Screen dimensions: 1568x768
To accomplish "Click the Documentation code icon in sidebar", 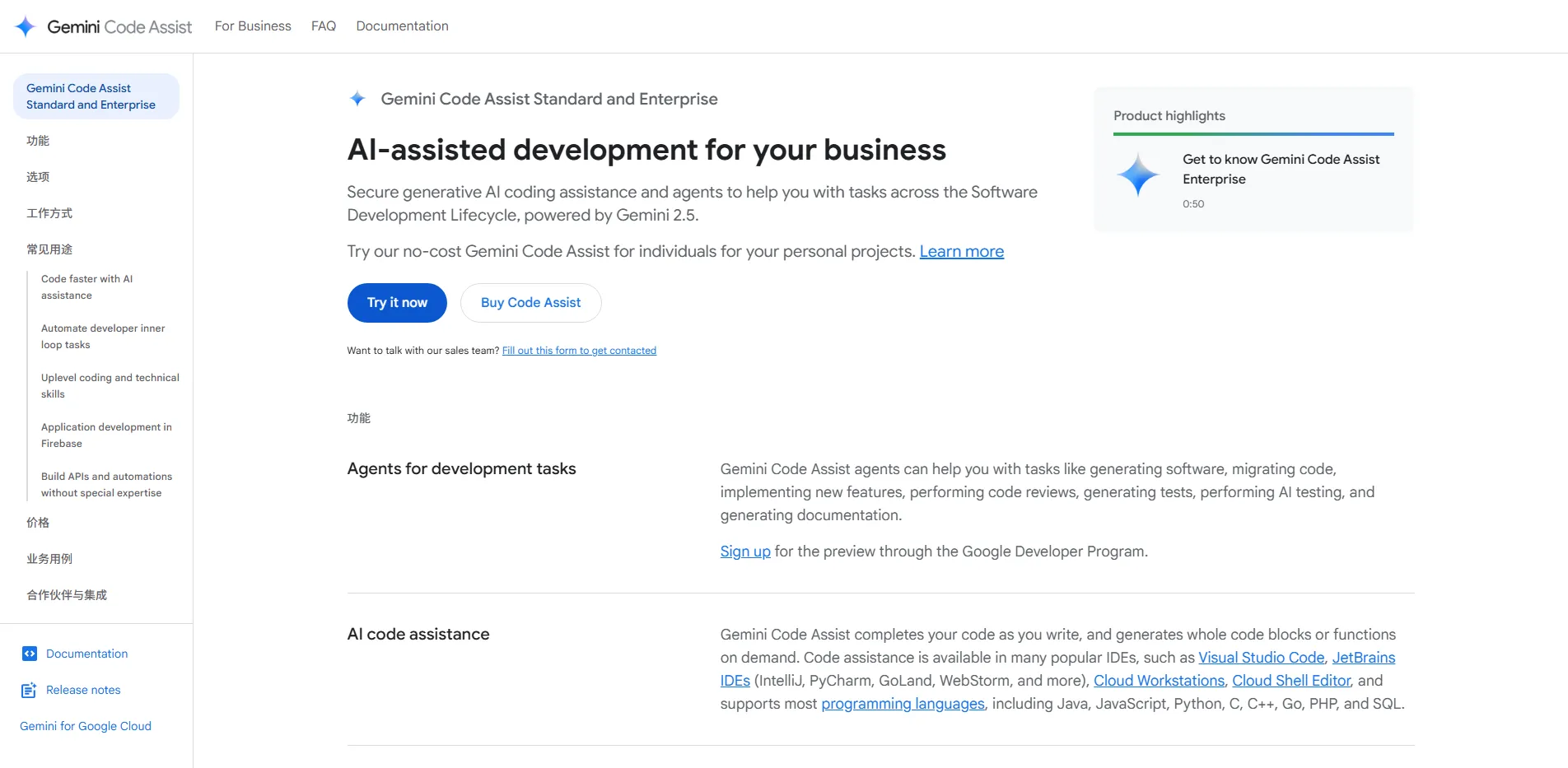I will tap(30, 654).
